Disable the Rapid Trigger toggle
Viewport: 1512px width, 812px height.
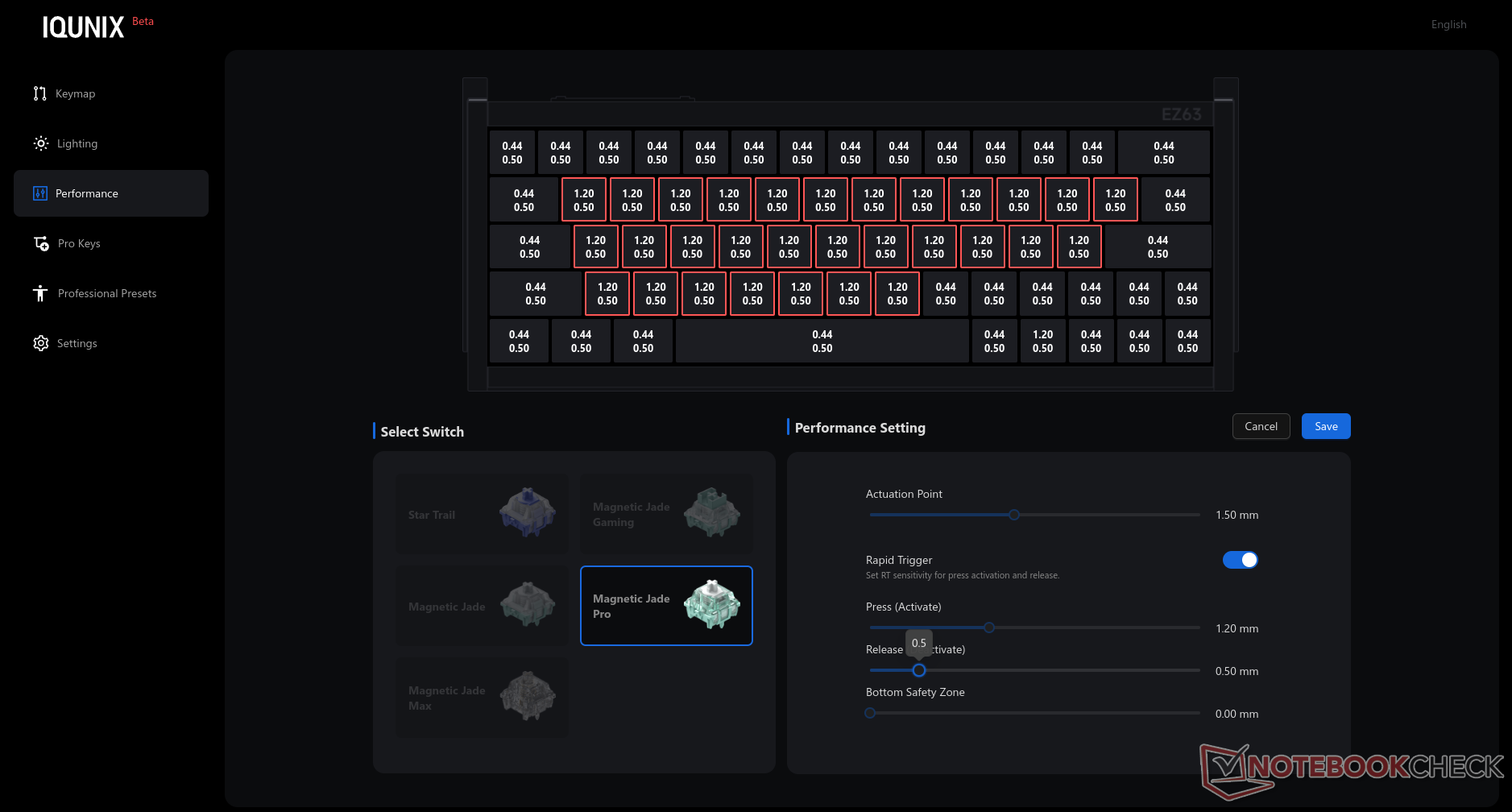tap(1241, 560)
